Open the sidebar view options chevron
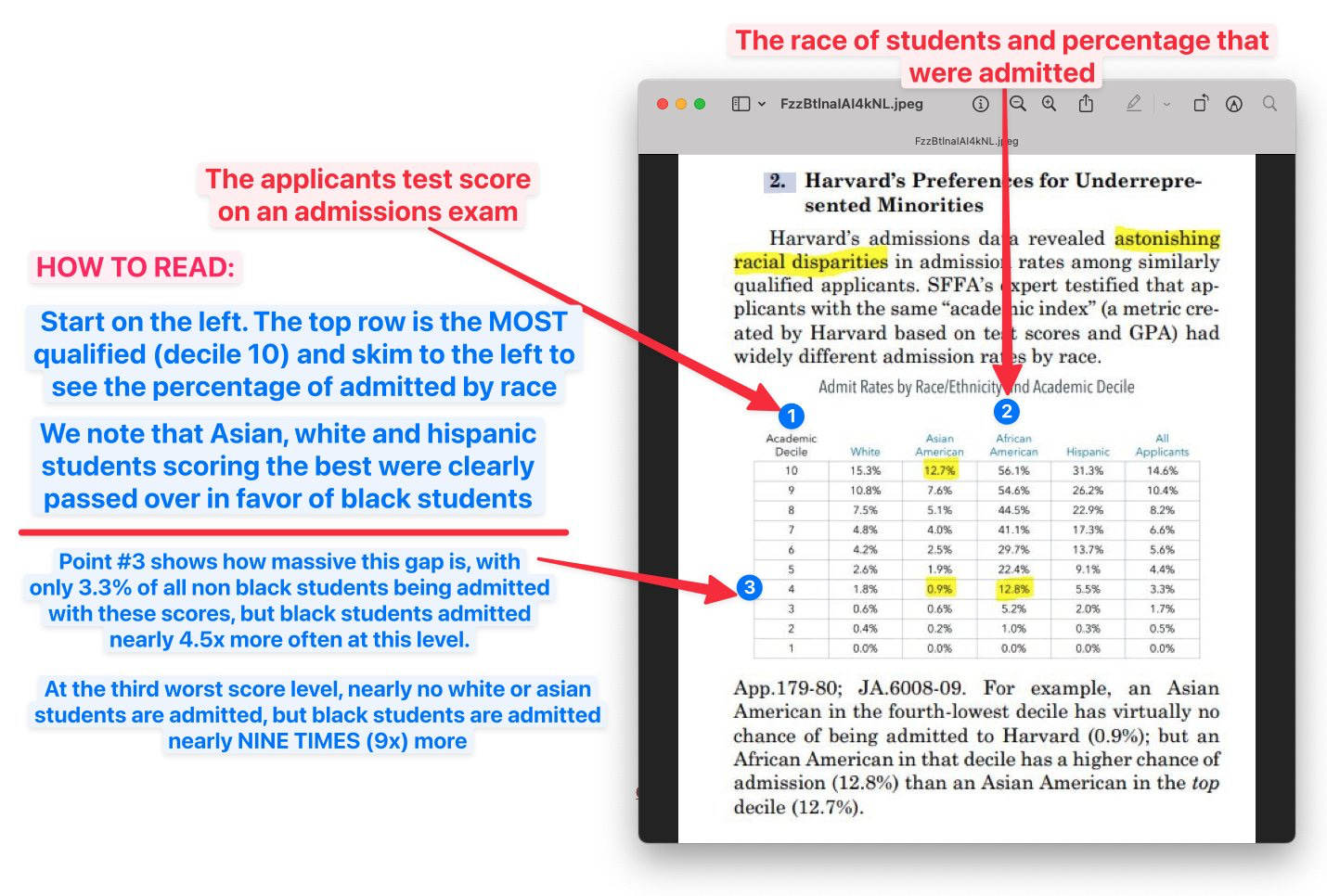Viewport: 1327px width, 896px height. pyautogui.click(x=762, y=104)
